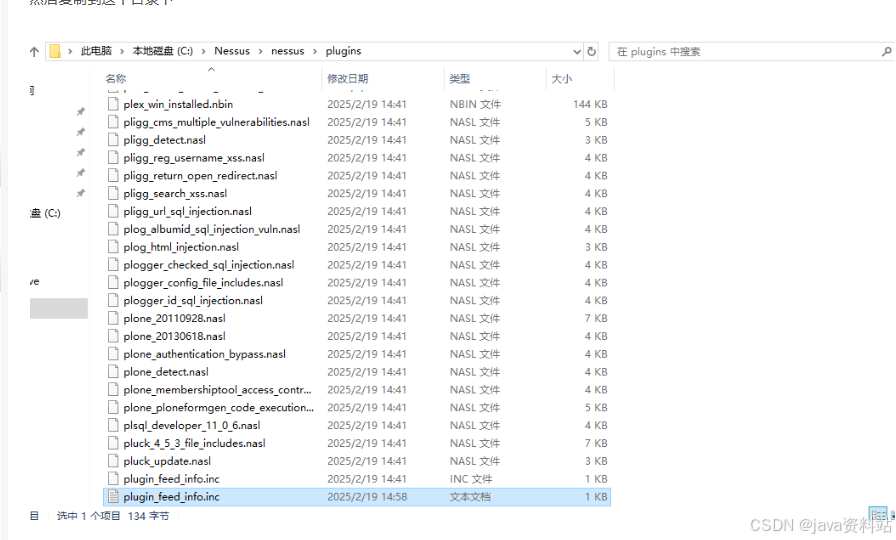Click file icon of pluck_update.nasl
The height and width of the screenshot is (540, 896).
pyautogui.click(x=113, y=461)
